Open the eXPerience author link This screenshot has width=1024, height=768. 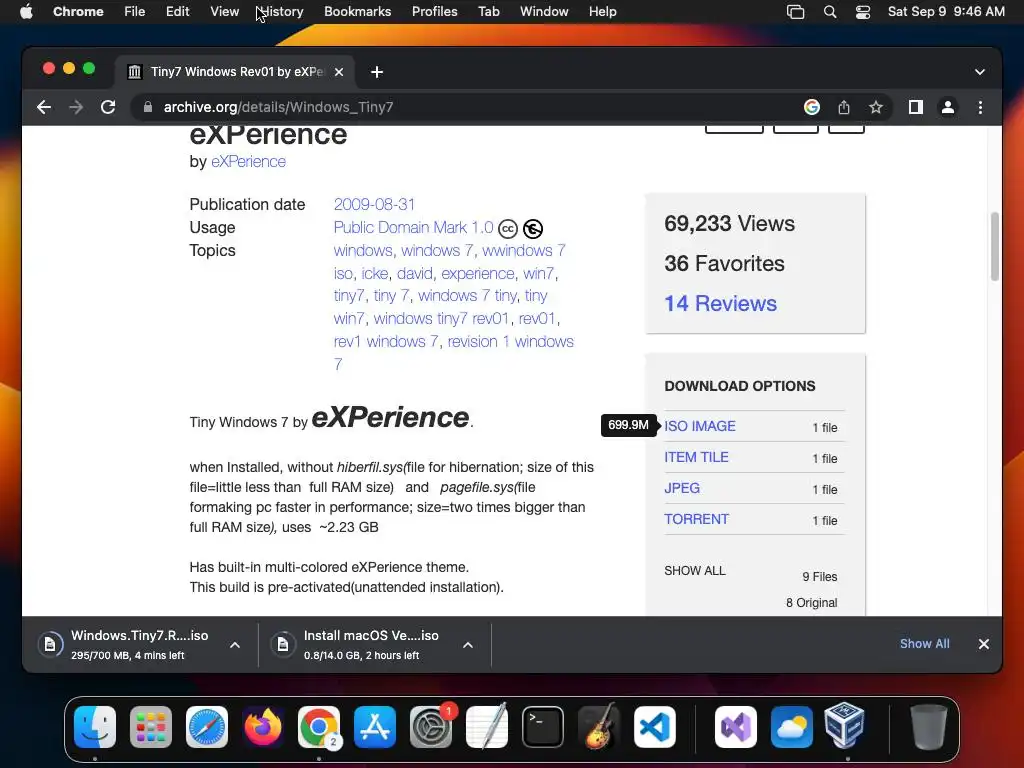tap(248, 161)
